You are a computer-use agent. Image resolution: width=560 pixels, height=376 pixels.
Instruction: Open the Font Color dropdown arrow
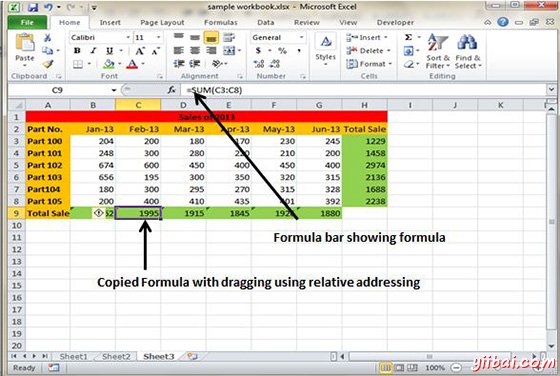(x=143, y=64)
